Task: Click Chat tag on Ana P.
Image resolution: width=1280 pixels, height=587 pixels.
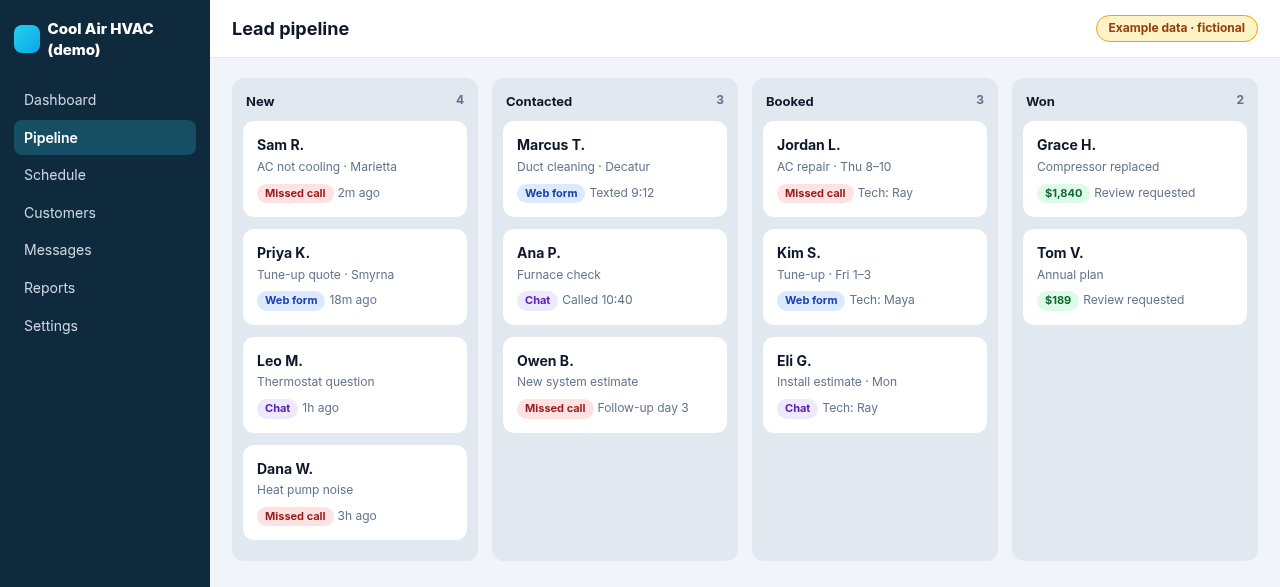Action: [x=537, y=300]
